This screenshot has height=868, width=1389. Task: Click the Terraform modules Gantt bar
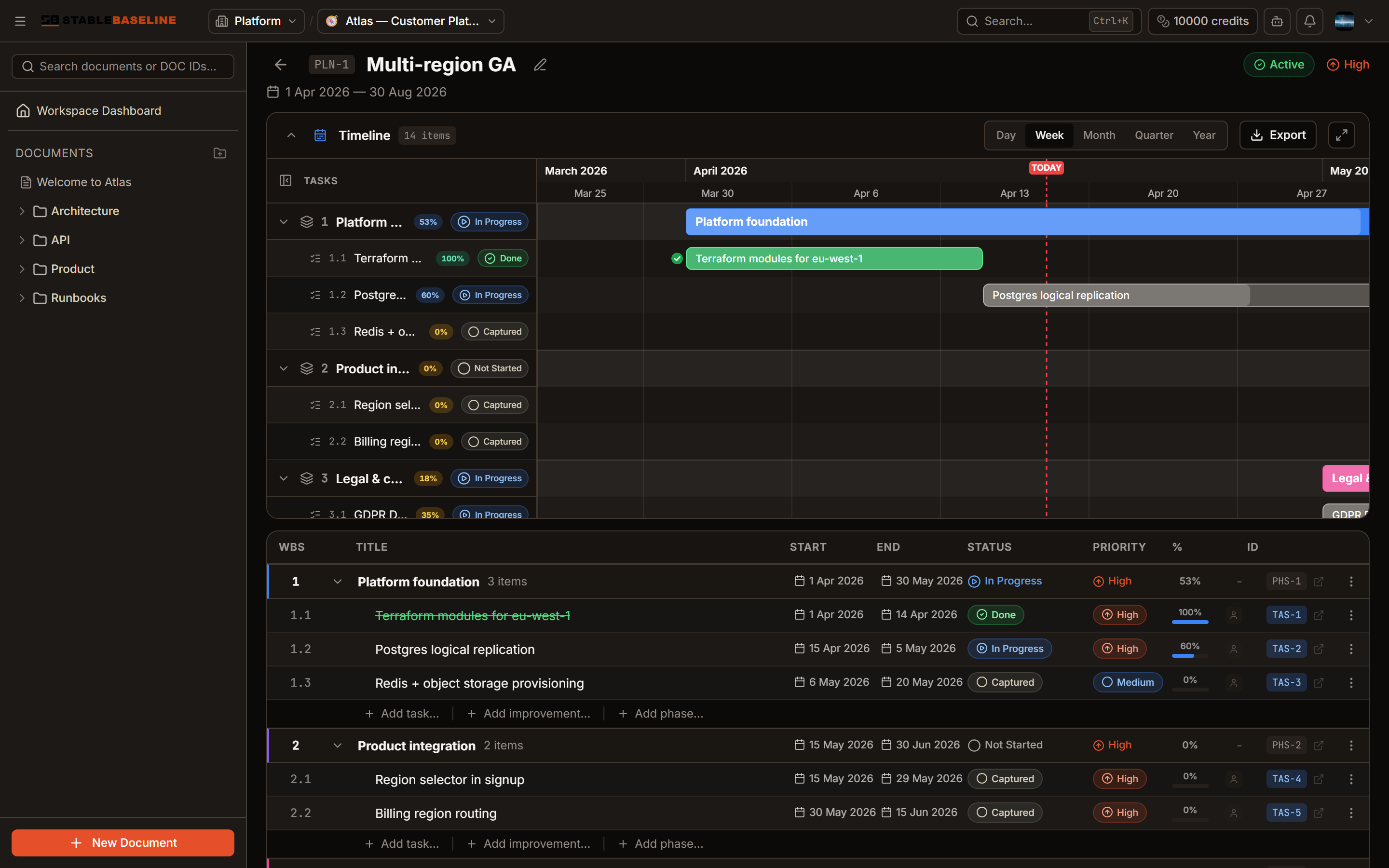[834, 258]
